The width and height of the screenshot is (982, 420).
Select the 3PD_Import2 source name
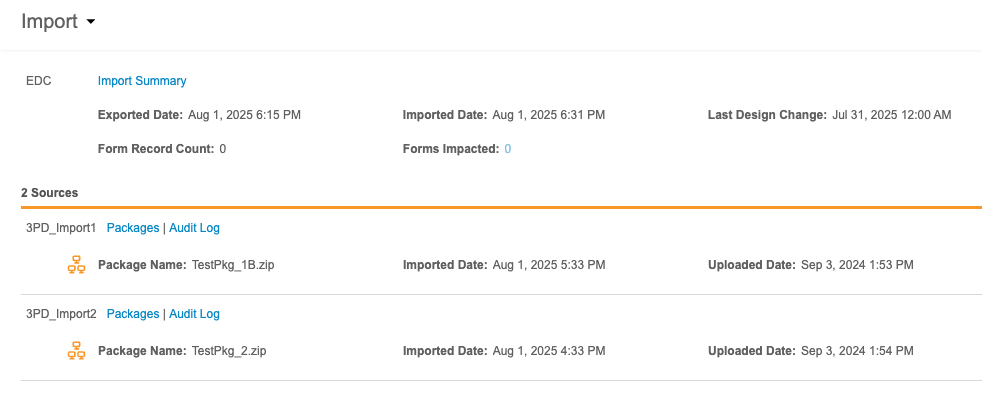pyautogui.click(x=61, y=314)
